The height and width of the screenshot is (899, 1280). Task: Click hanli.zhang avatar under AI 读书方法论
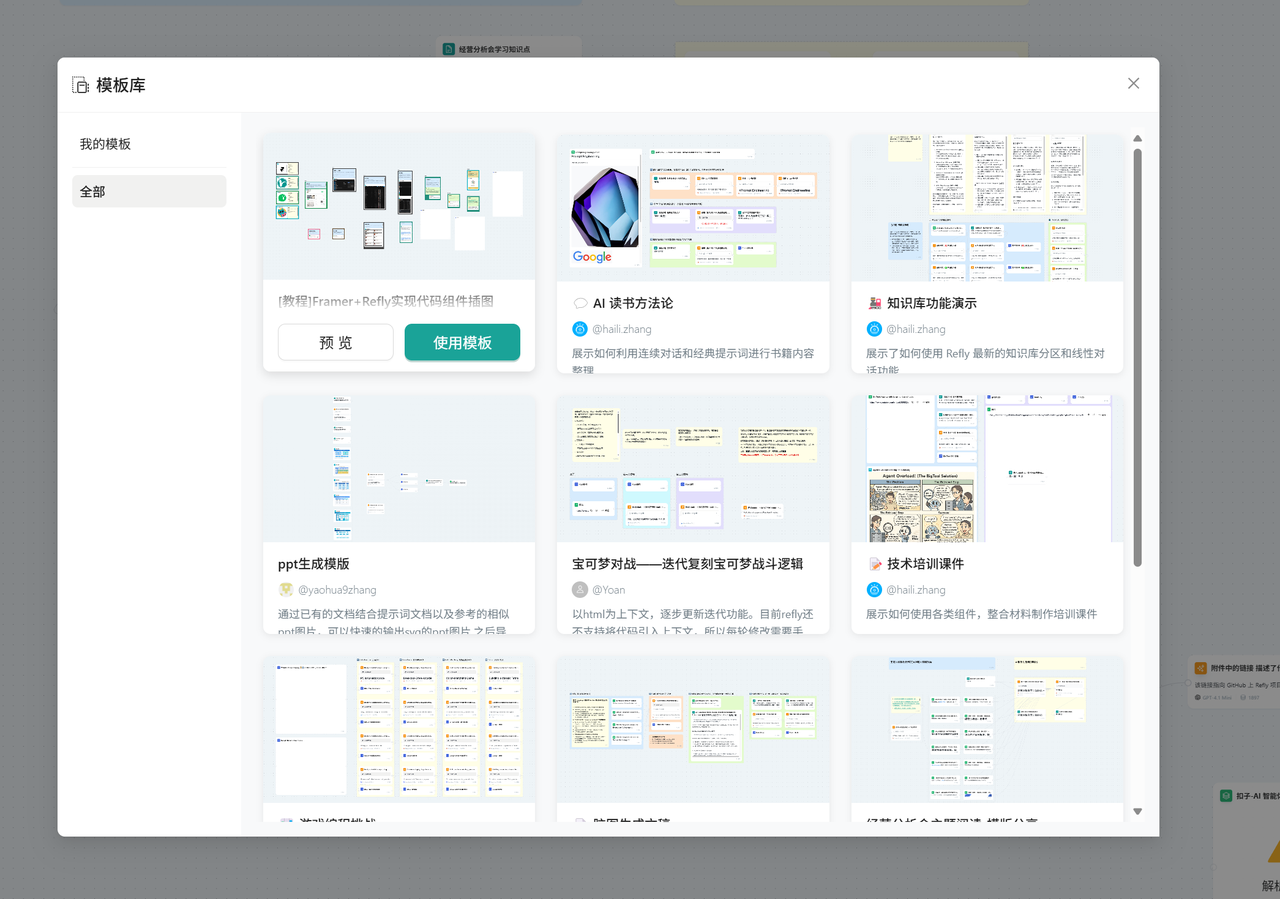click(580, 329)
